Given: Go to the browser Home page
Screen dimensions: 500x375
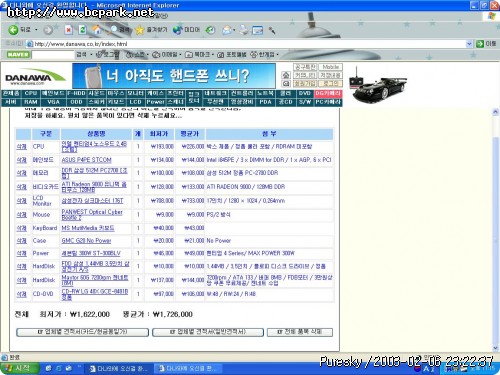Looking at the screenshot, I should (x=97, y=30).
